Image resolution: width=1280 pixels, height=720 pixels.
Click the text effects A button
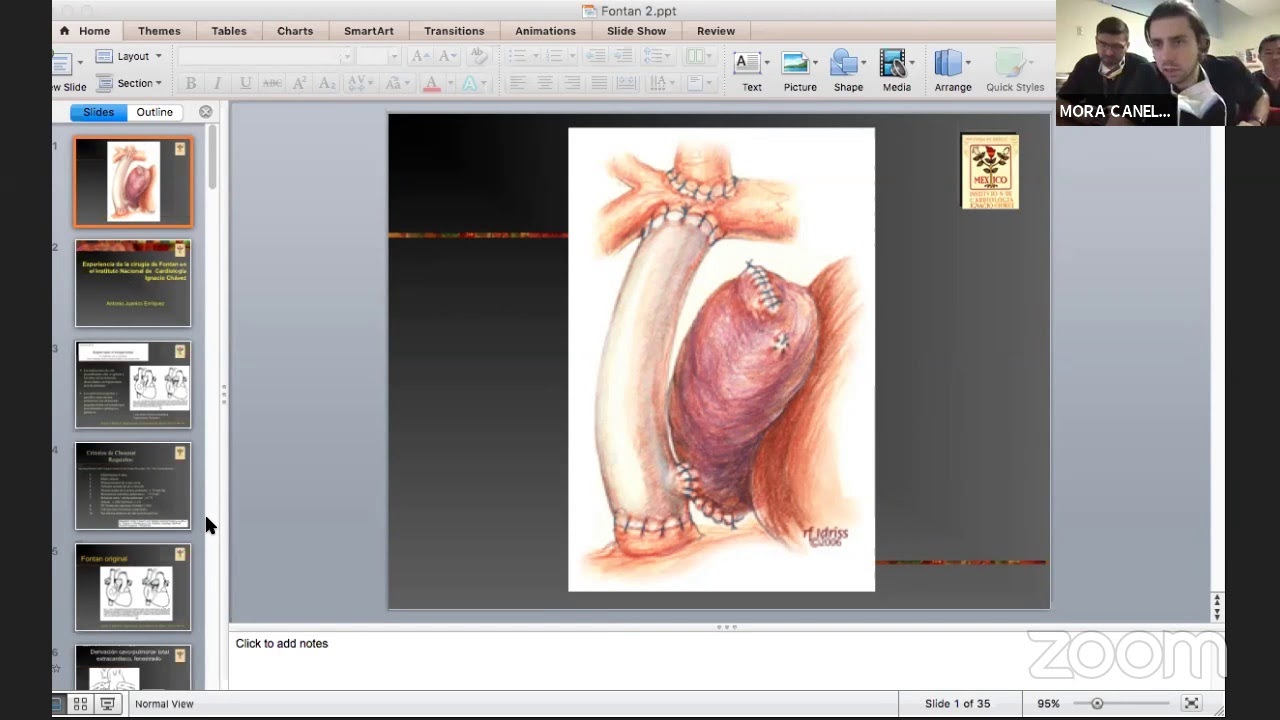pos(469,83)
